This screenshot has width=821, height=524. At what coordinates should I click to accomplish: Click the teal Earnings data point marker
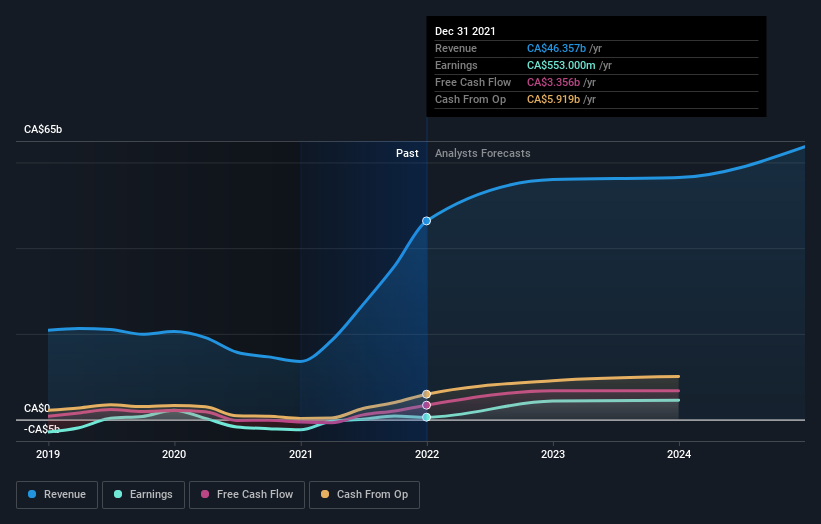pyautogui.click(x=427, y=417)
